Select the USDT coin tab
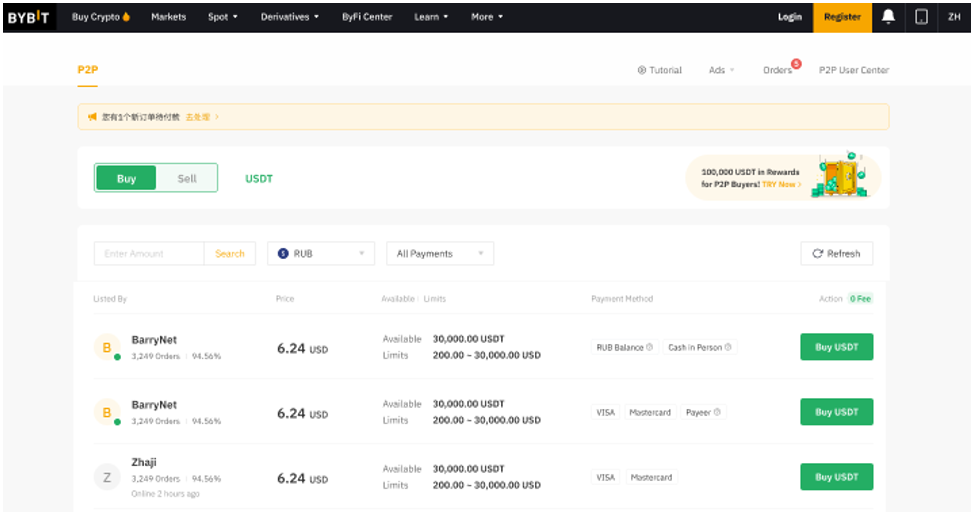 259,179
